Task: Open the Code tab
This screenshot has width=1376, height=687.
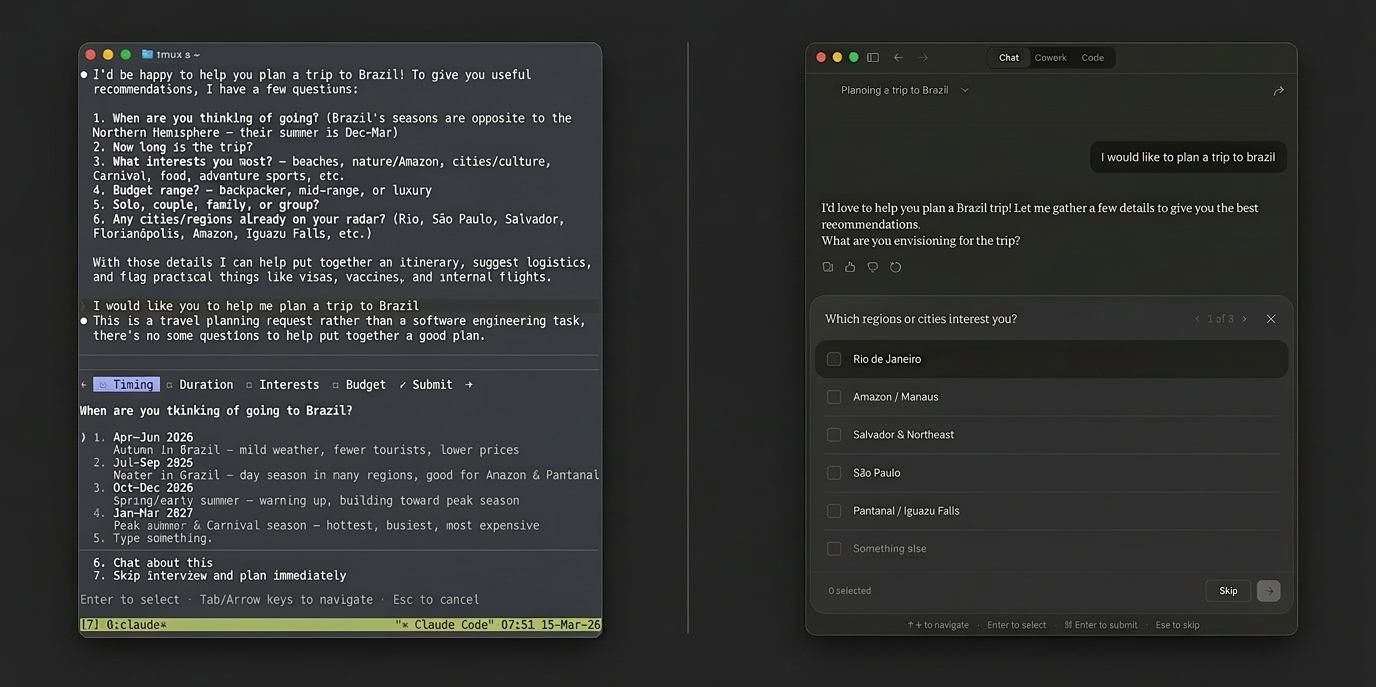Action: coord(1092,58)
